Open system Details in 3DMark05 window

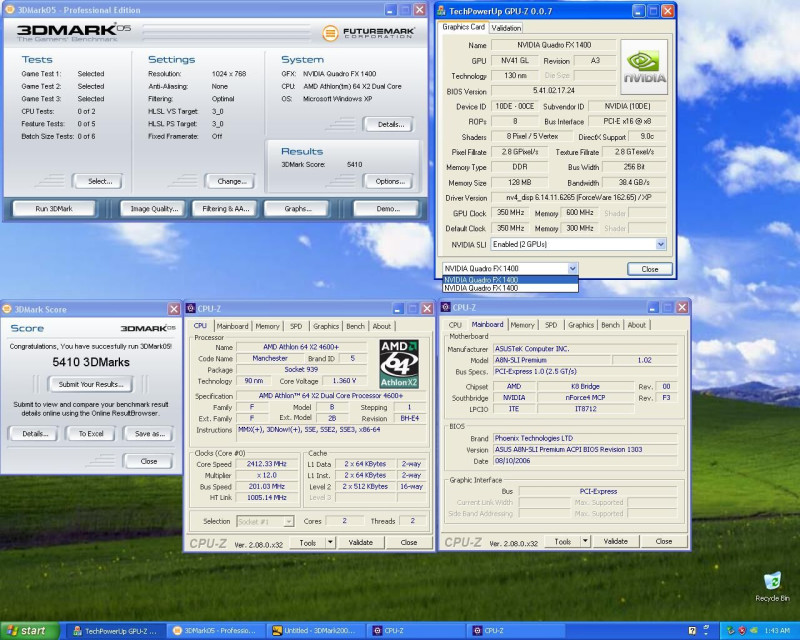[390, 124]
